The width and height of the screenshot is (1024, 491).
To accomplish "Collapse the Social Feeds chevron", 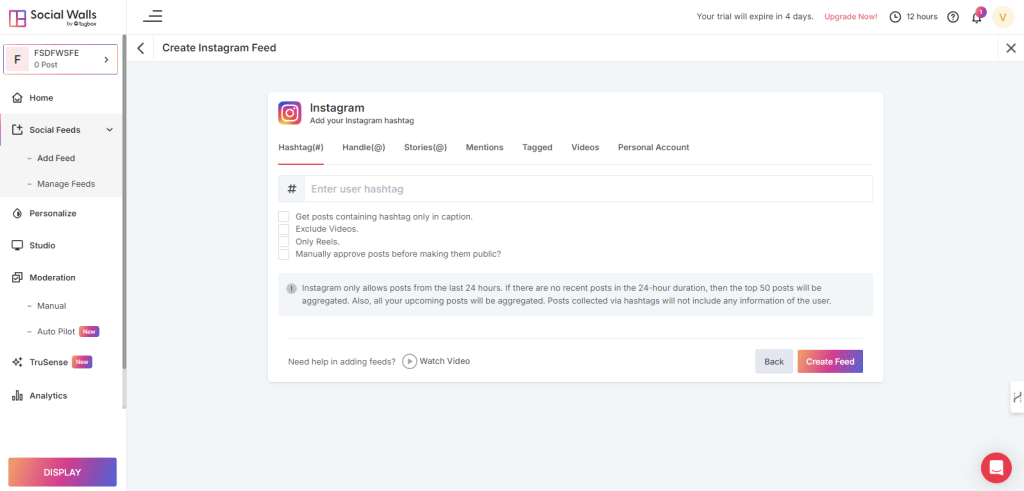I will tap(109, 130).
